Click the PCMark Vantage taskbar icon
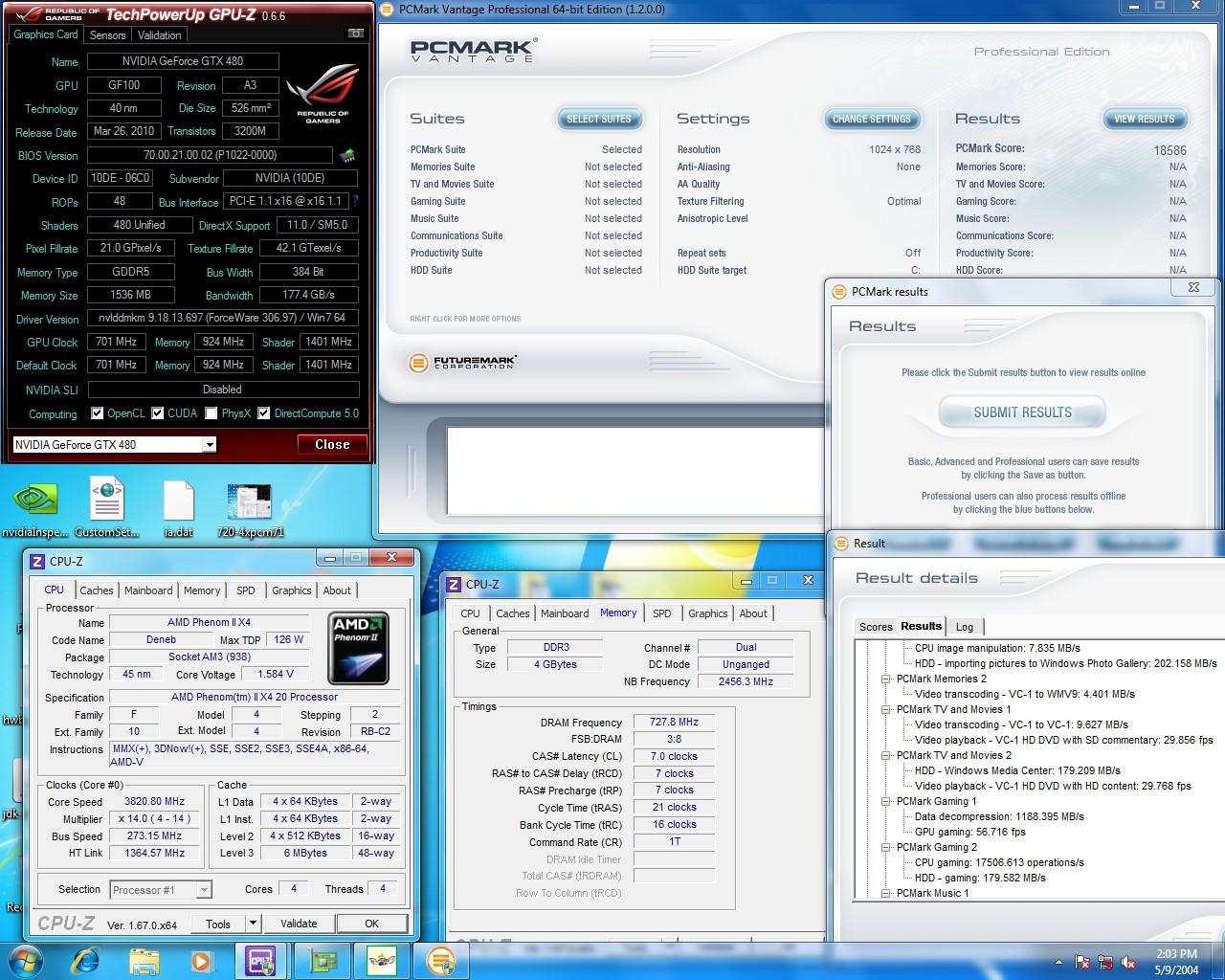The width and height of the screenshot is (1225, 980). point(440,960)
